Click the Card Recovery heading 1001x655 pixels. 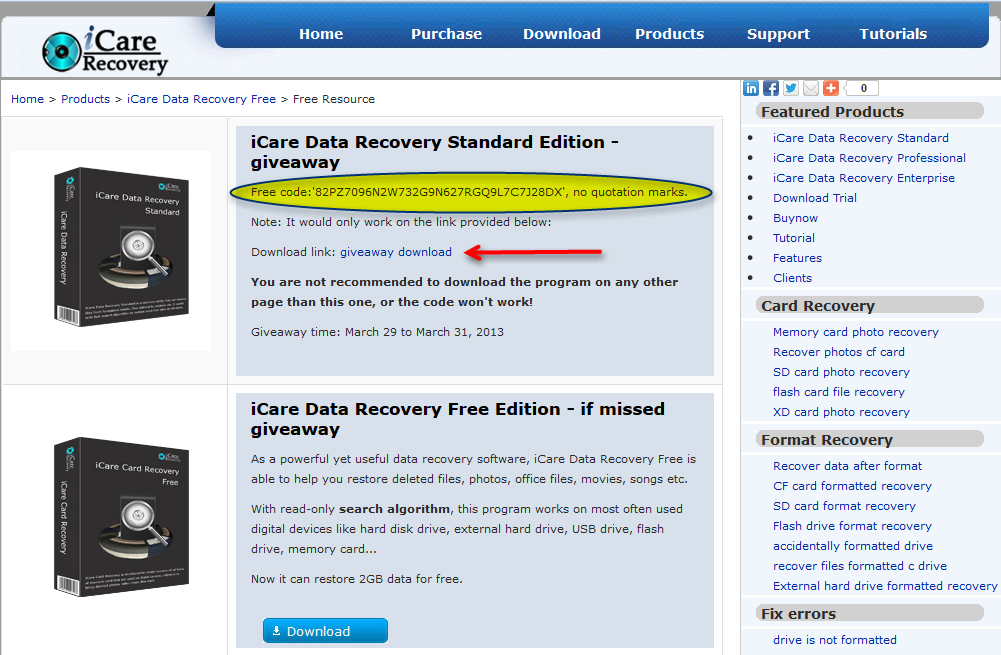coord(817,306)
